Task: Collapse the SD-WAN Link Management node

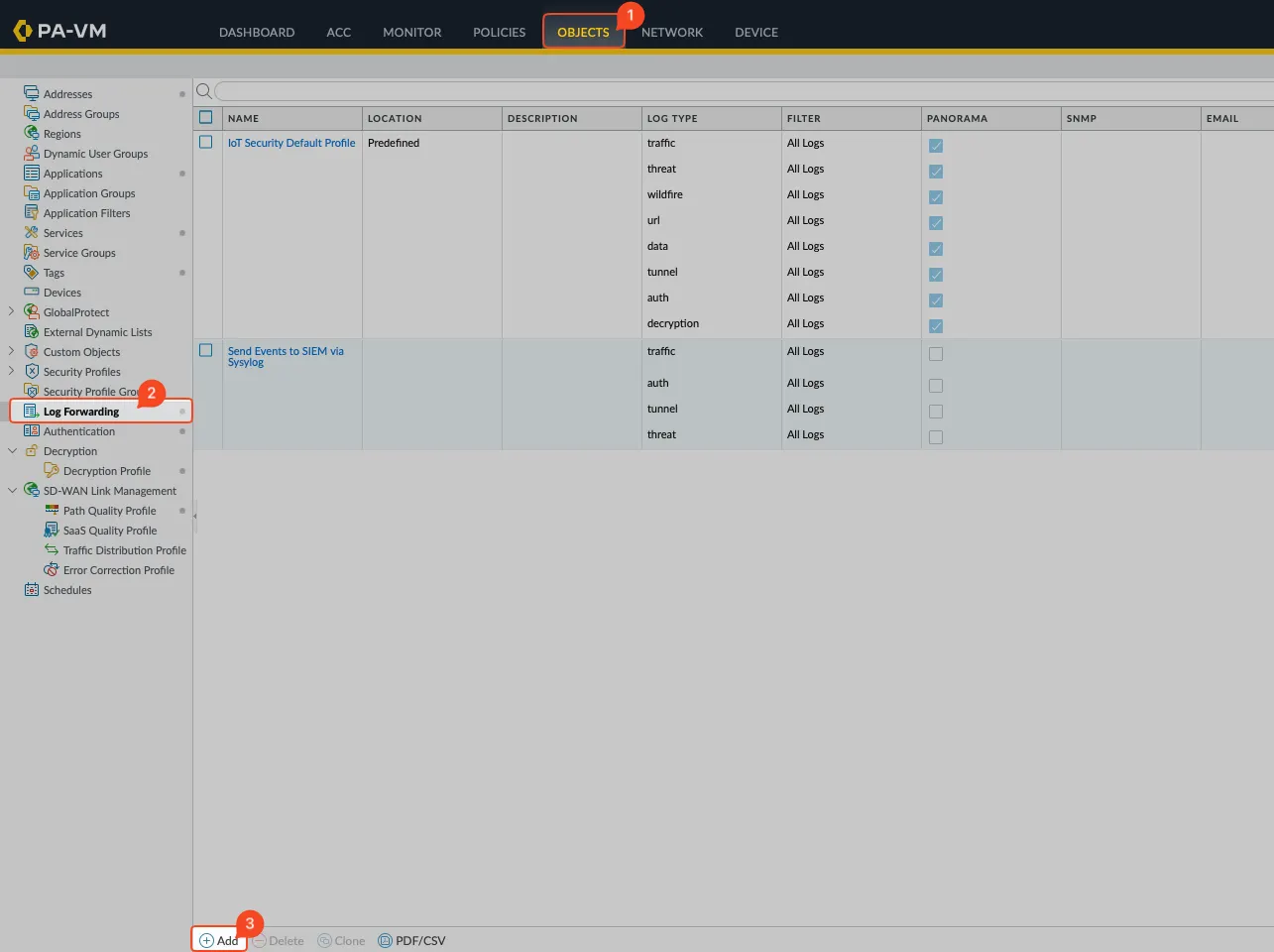Action: [x=12, y=491]
